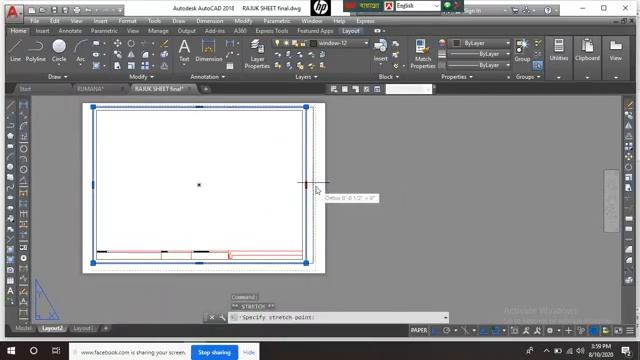The width and height of the screenshot is (640, 360).
Task: Click the Text tool in Annotation panel
Action: pyautogui.click(x=184, y=51)
